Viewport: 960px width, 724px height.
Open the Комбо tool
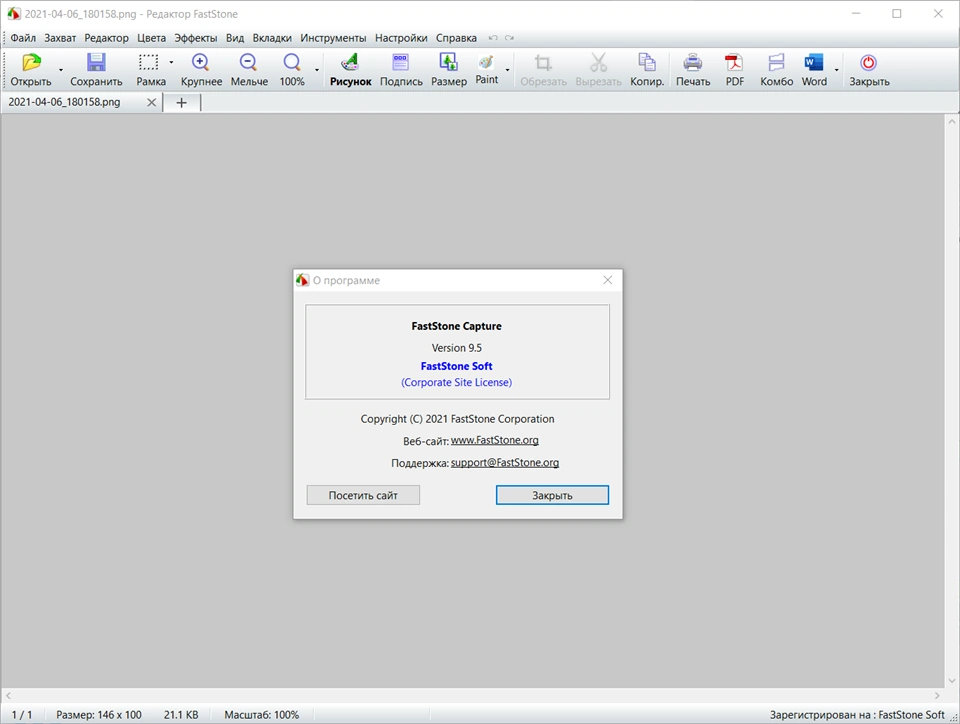[x=776, y=70]
